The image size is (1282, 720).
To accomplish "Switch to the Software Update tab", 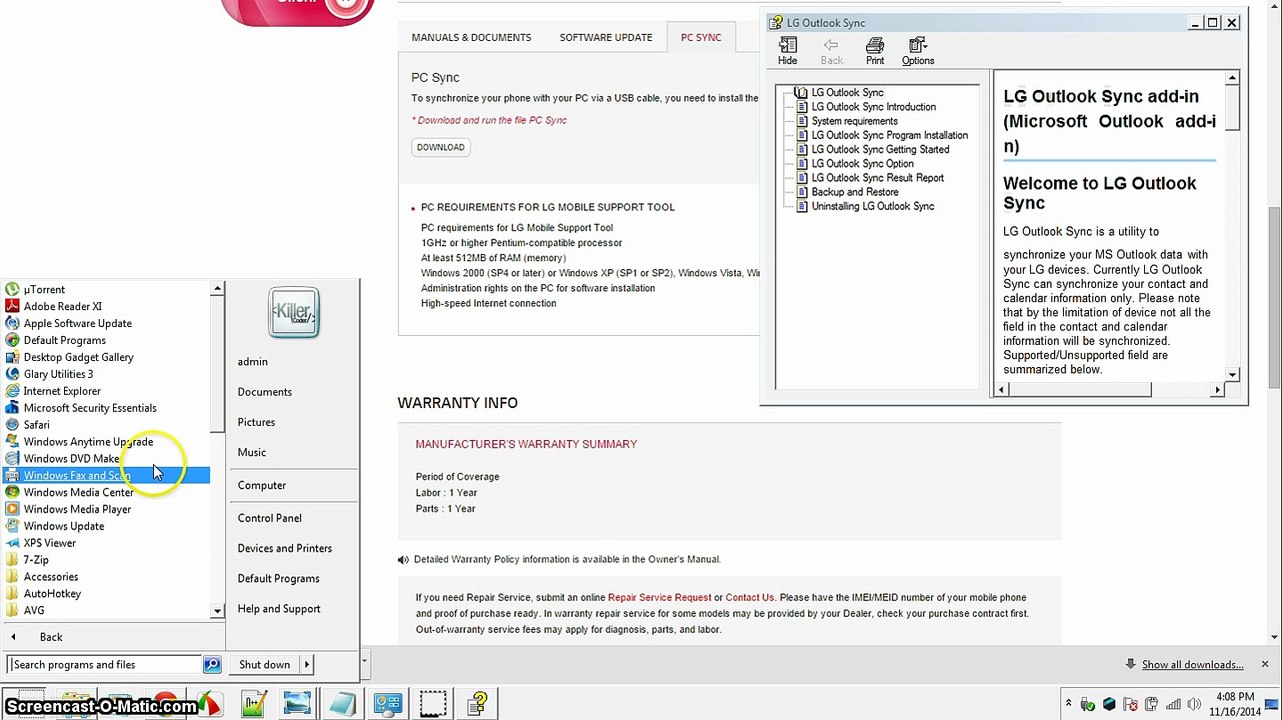I will [606, 37].
